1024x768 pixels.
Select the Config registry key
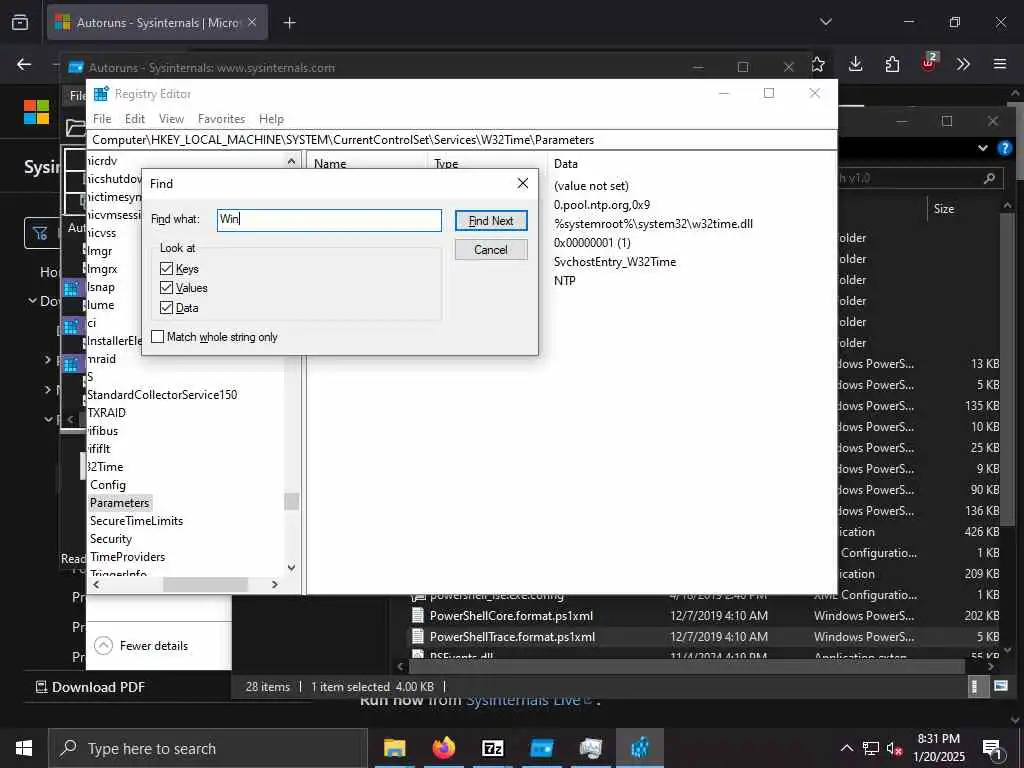pos(108,485)
